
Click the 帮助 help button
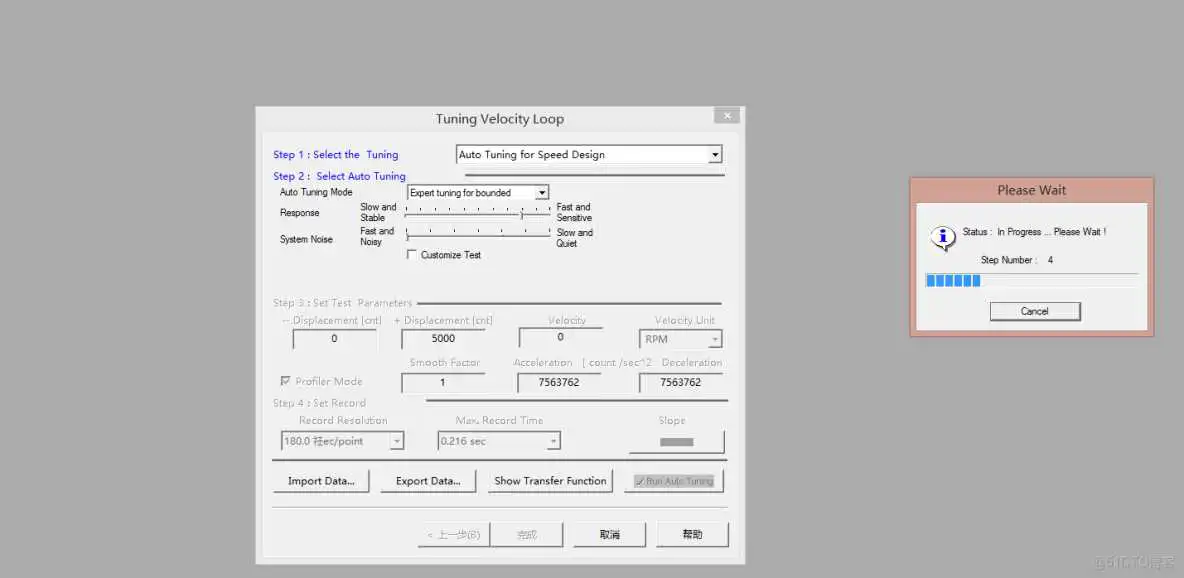693,533
